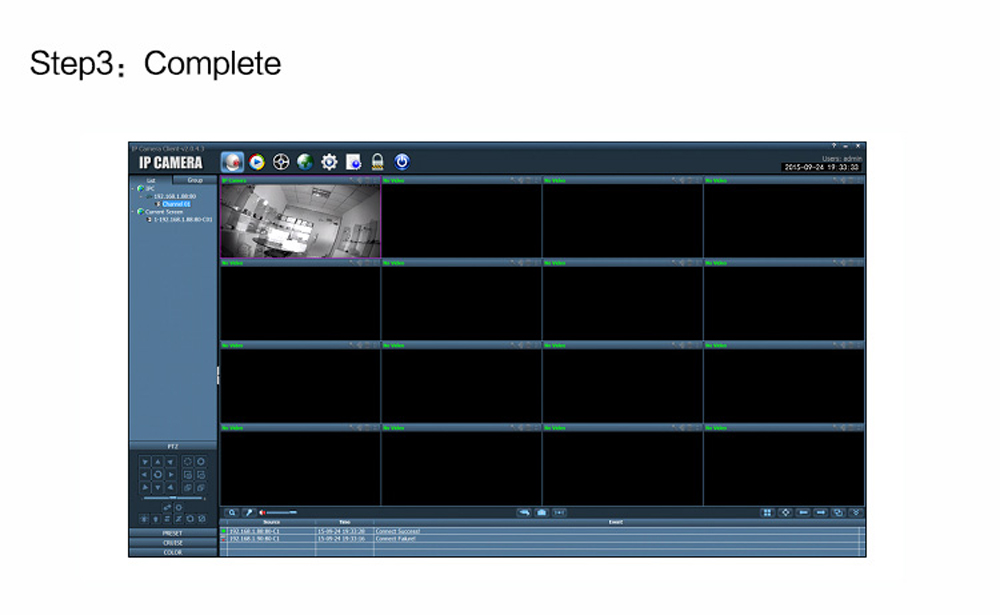Open the live view camera icon
The image size is (1000, 615).
tap(233, 161)
